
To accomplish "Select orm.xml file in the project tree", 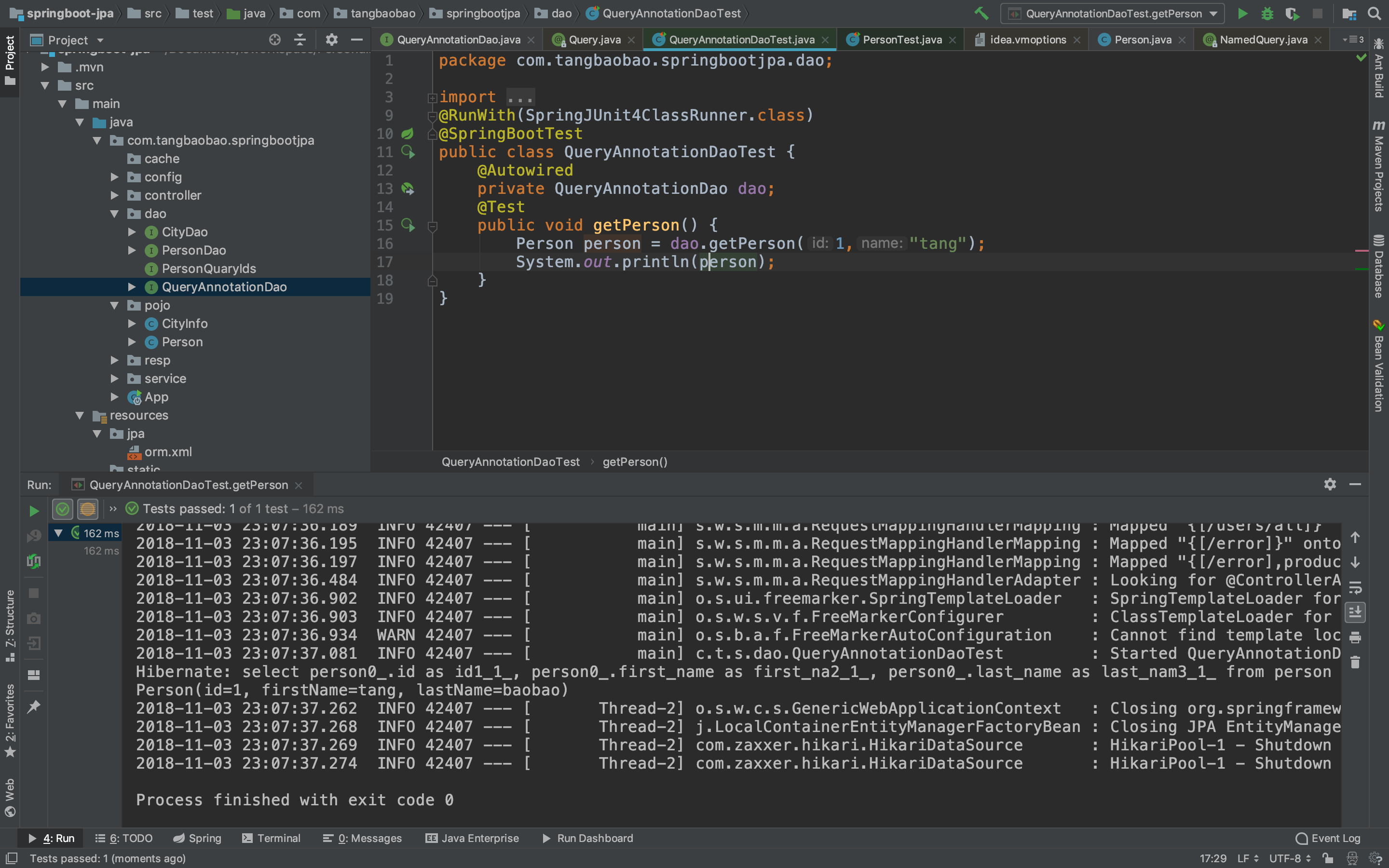I will coord(168,452).
